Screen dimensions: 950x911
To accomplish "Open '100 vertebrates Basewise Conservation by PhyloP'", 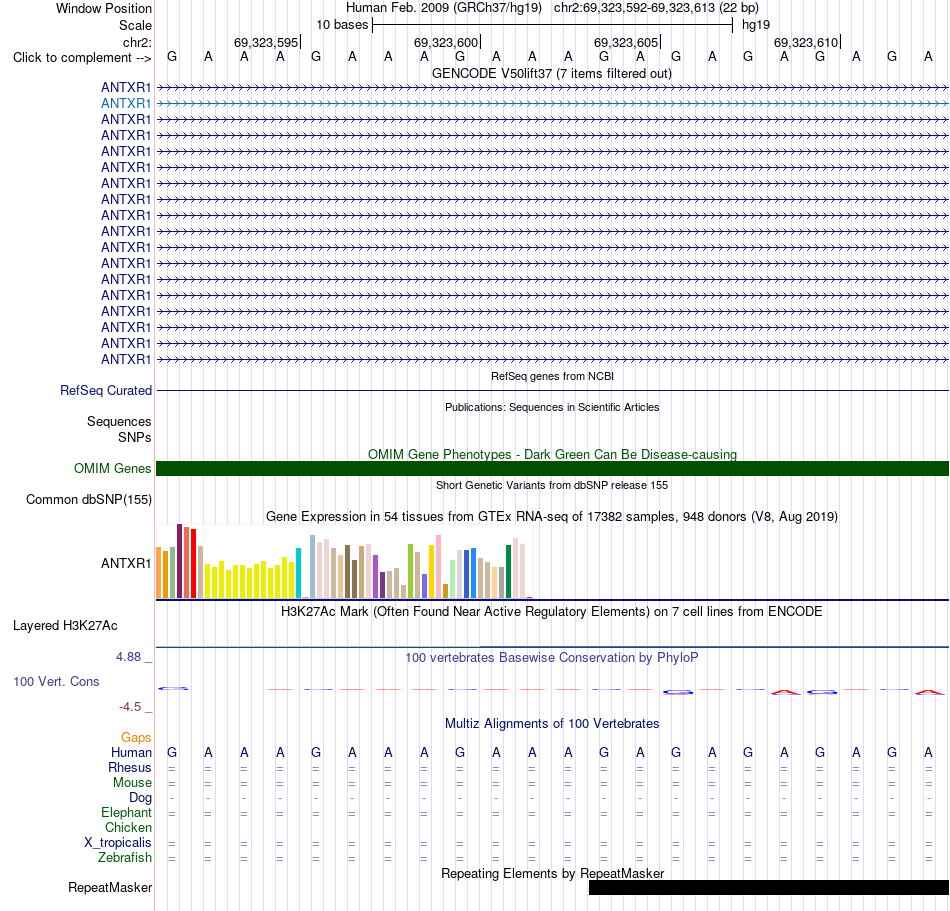I will [x=552, y=658].
